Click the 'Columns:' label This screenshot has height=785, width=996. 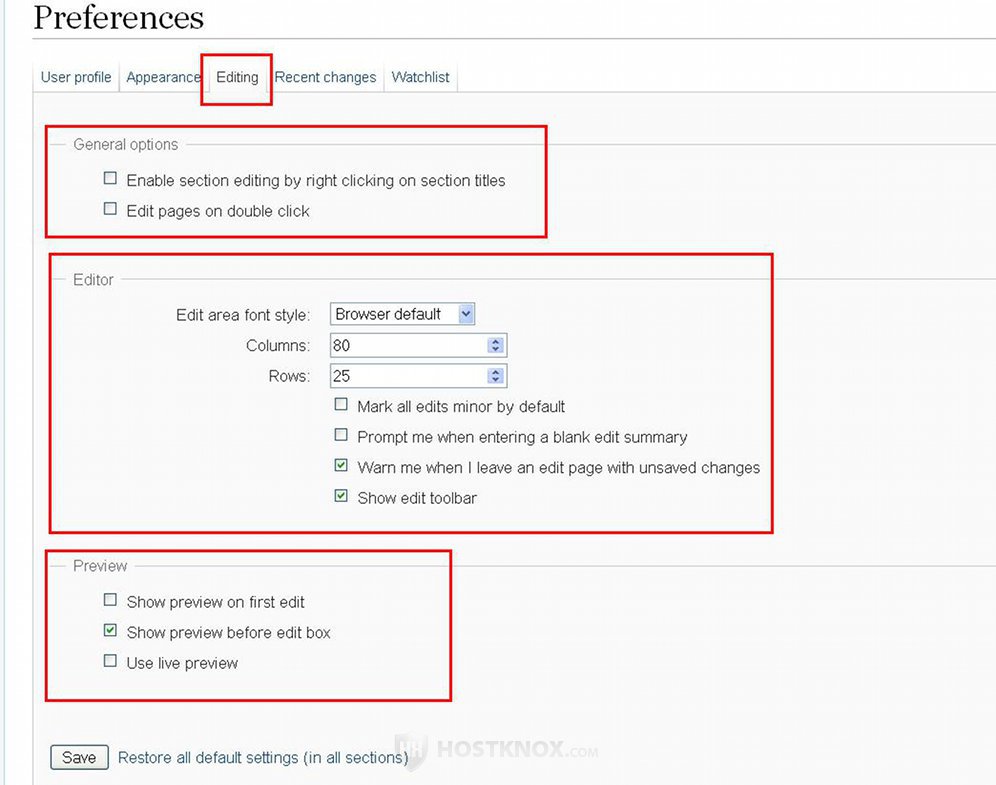point(278,346)
